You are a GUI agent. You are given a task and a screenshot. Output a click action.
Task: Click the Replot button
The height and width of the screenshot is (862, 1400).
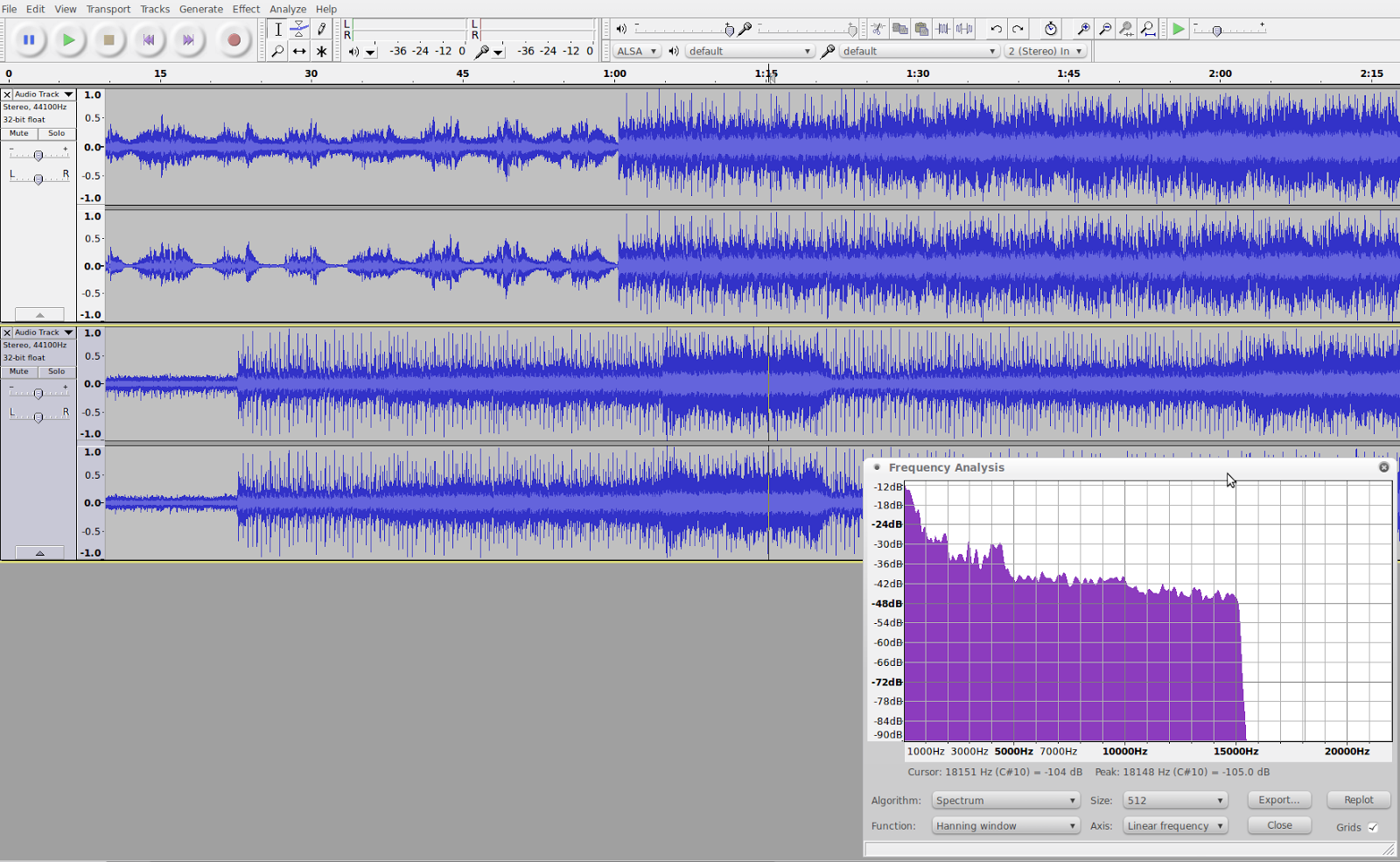pyautogui.click(x=1359, y=799)
